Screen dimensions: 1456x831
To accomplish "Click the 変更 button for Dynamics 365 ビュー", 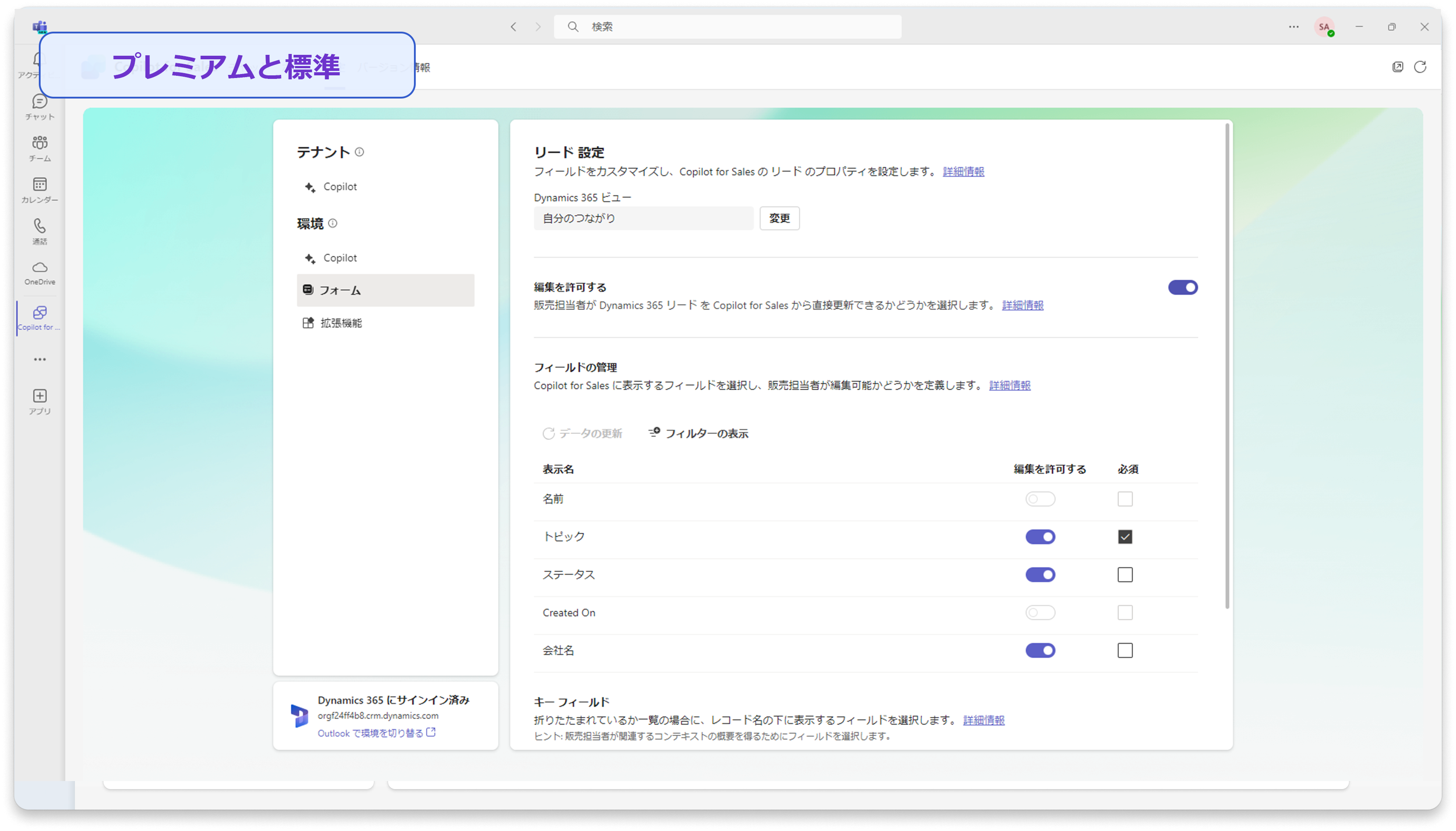I will 779,218.
